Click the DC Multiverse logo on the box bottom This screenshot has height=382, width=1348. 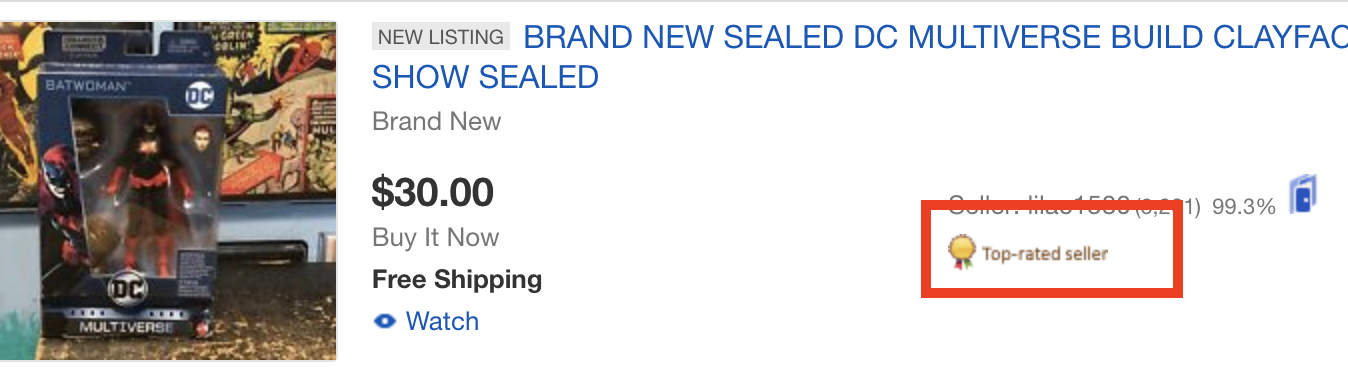click(x=126, y=302)
